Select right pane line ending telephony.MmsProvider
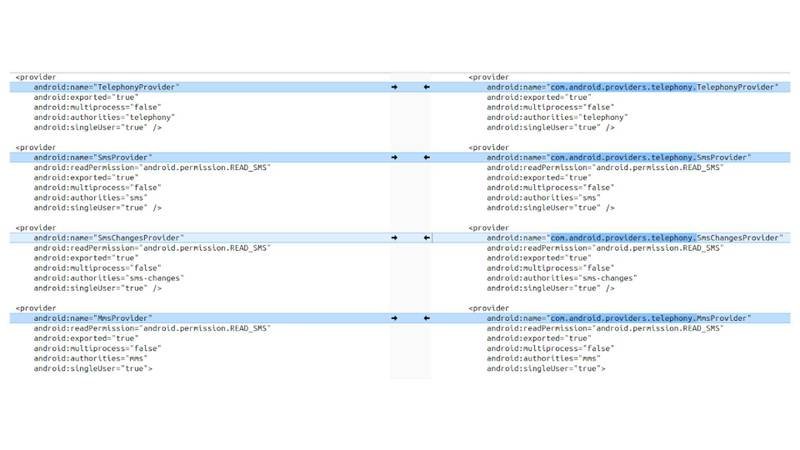The image size is (800, 450). 619,318
